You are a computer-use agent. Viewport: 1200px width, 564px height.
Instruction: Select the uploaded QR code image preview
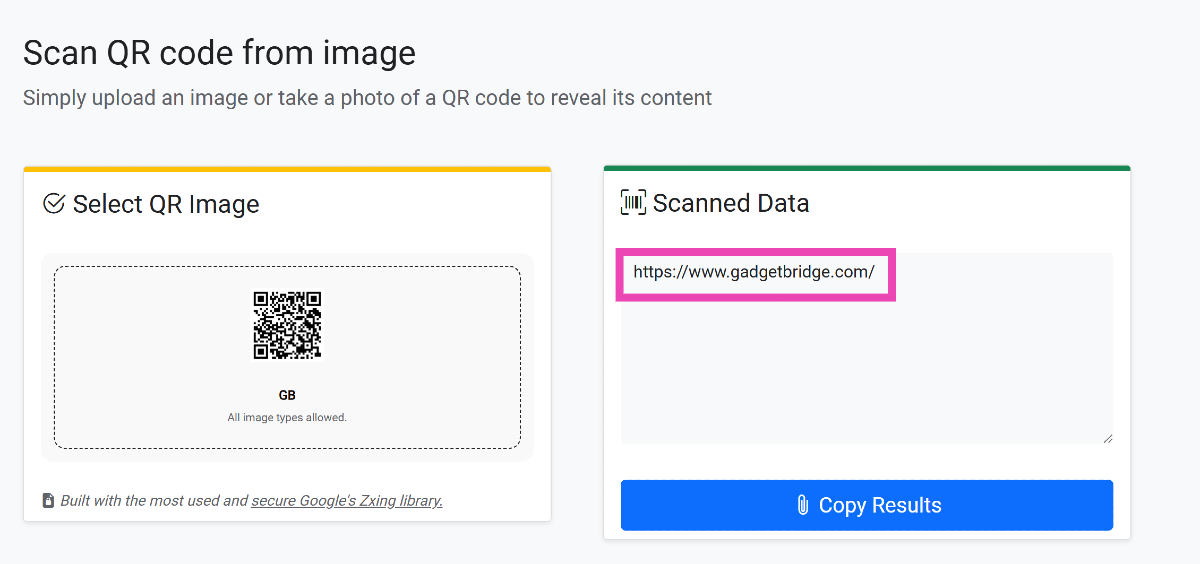pyautogui.click(x=287, y=325)
